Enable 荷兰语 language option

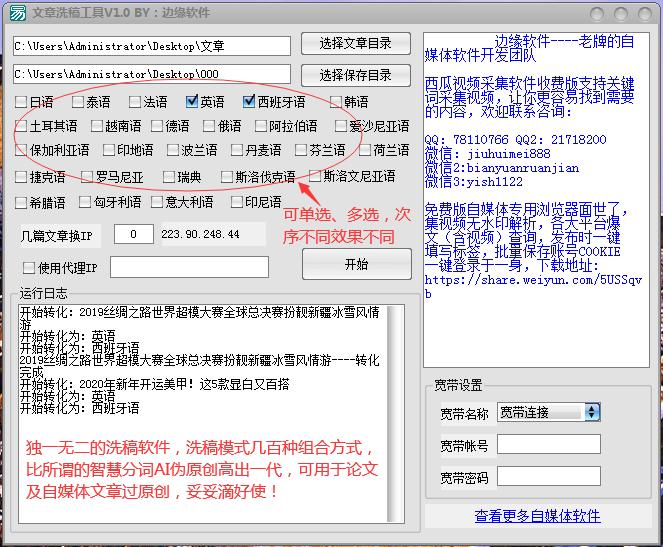click(x=365, y=150)
